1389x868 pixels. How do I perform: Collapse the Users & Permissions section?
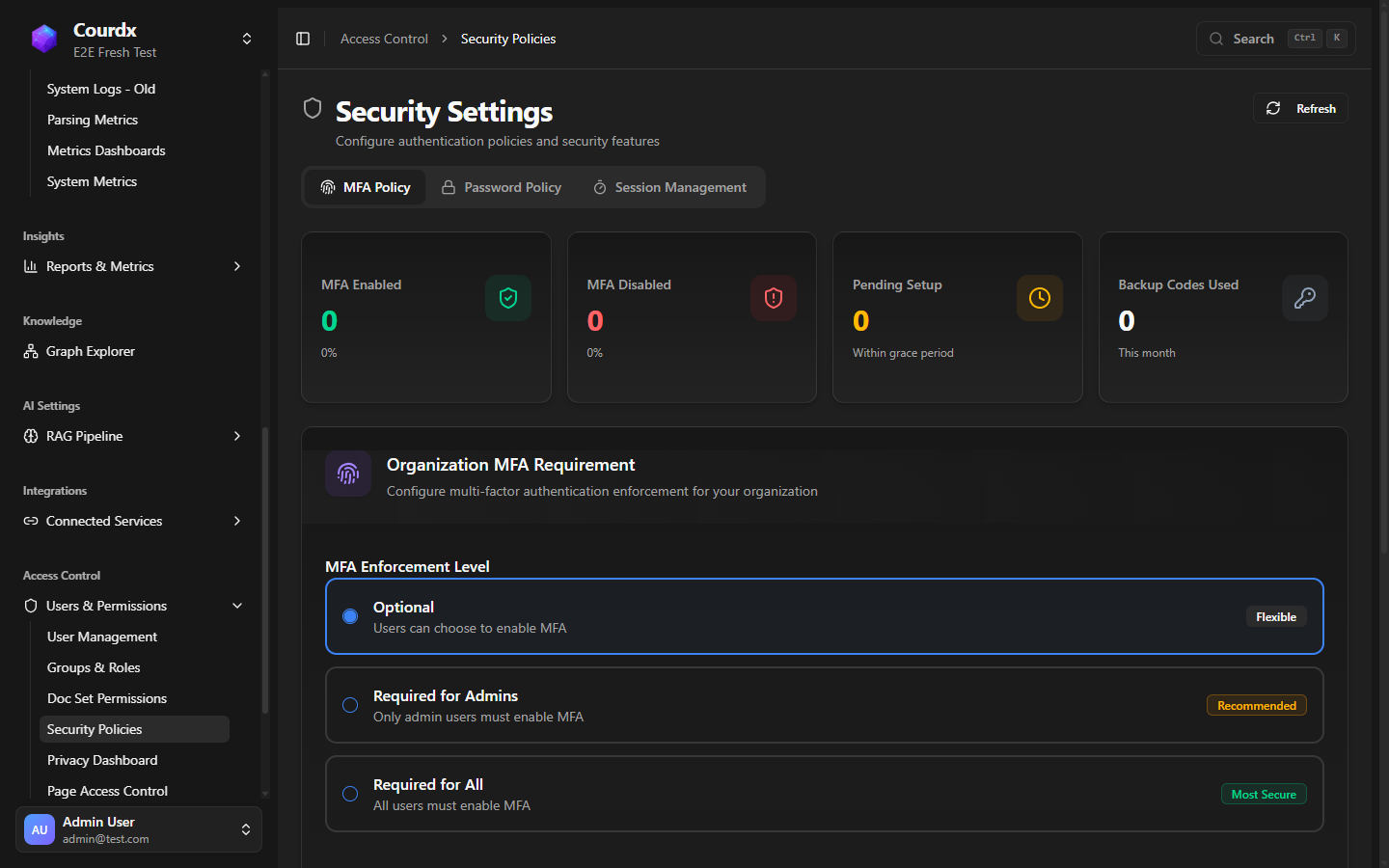tap(236, 606)
